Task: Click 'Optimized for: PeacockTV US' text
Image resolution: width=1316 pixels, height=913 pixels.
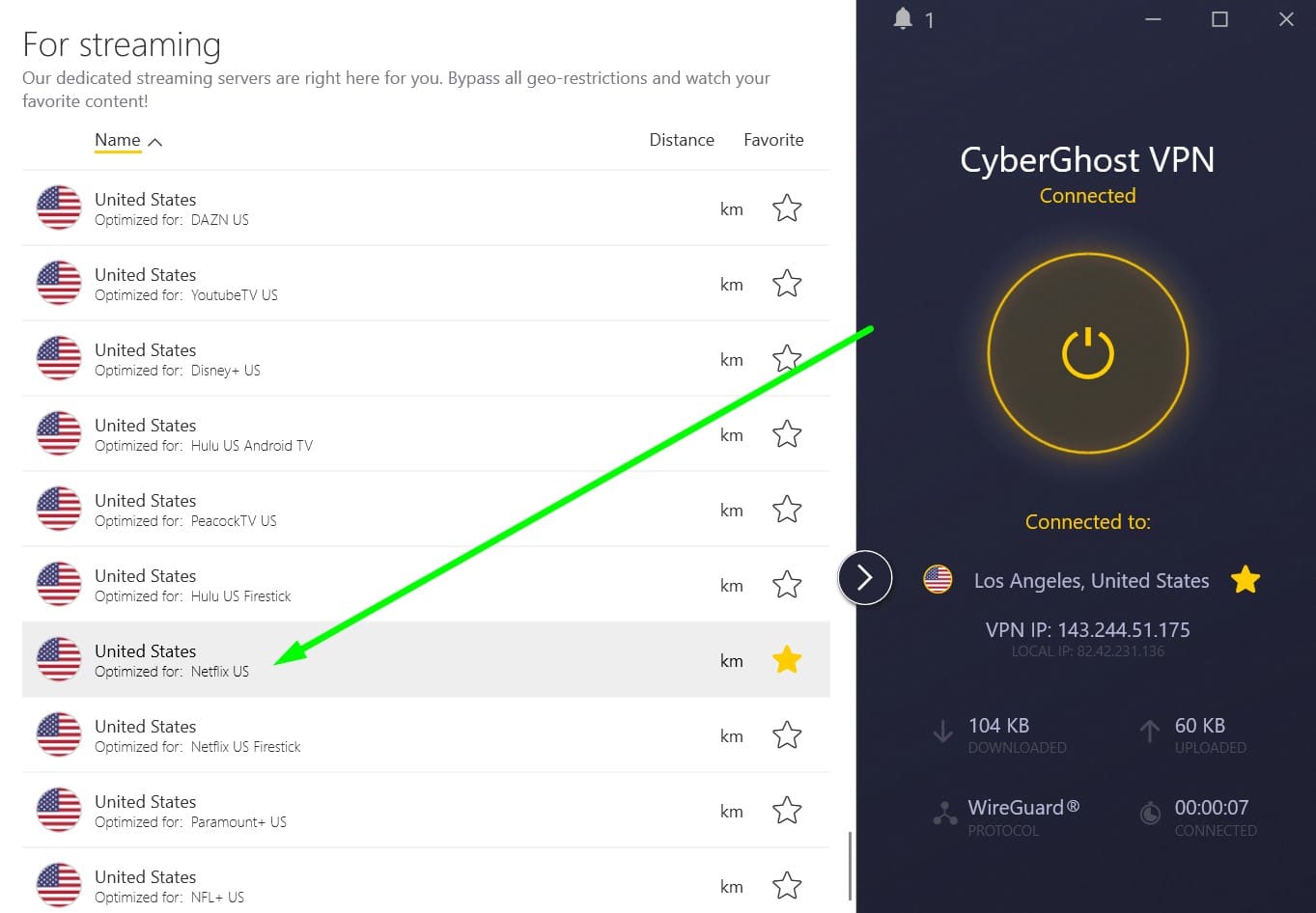Action: coord(185,521)
